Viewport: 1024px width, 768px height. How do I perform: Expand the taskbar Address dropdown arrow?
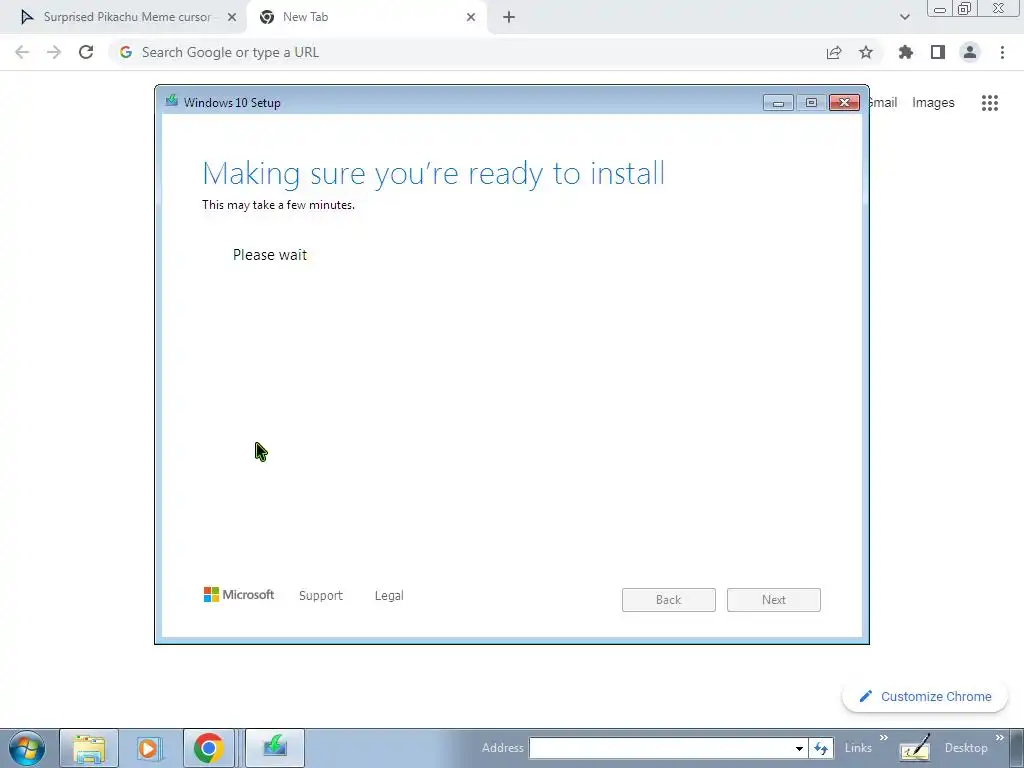(799, 748)
